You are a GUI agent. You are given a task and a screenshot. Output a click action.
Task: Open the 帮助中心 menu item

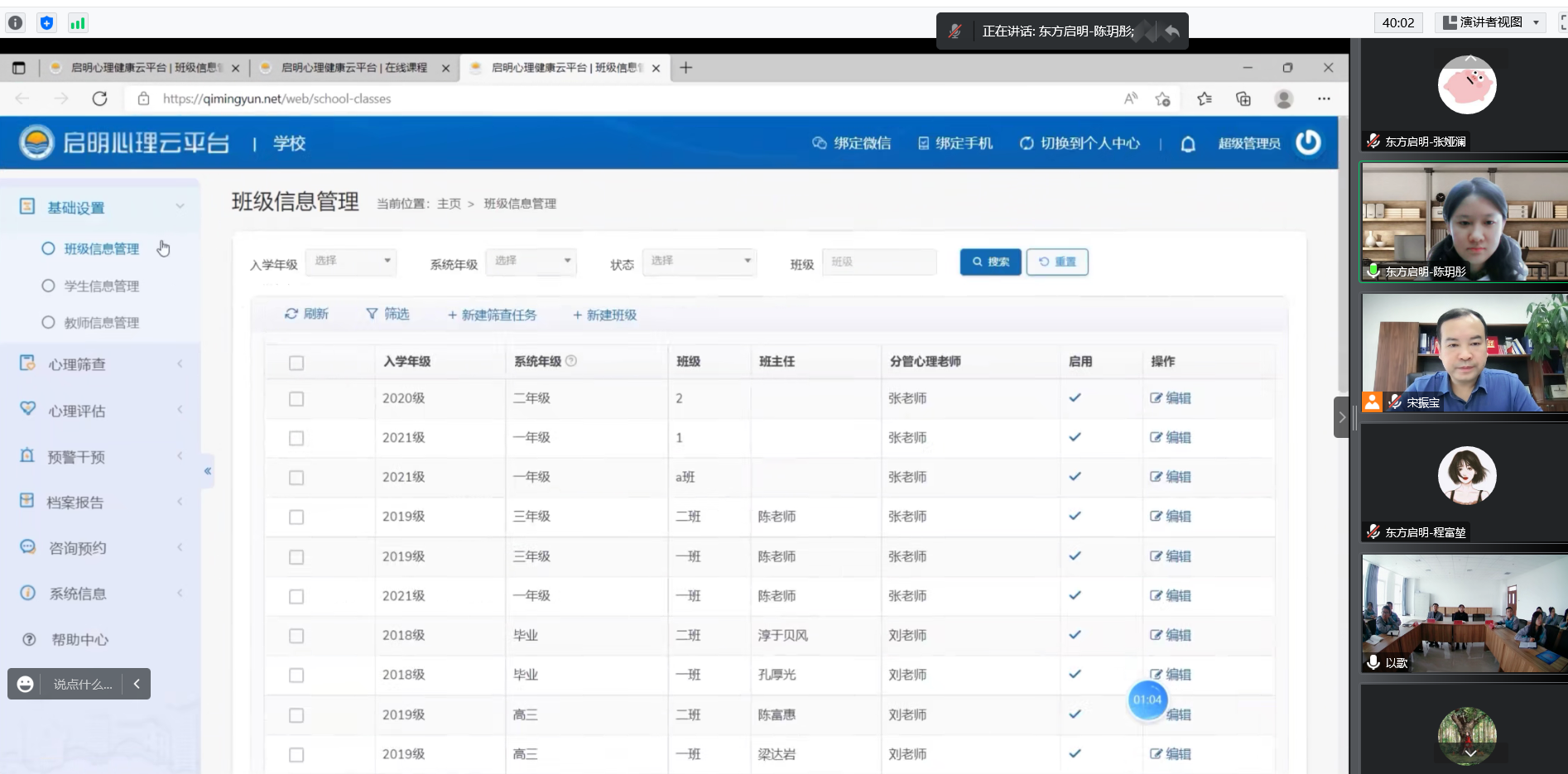79,639
